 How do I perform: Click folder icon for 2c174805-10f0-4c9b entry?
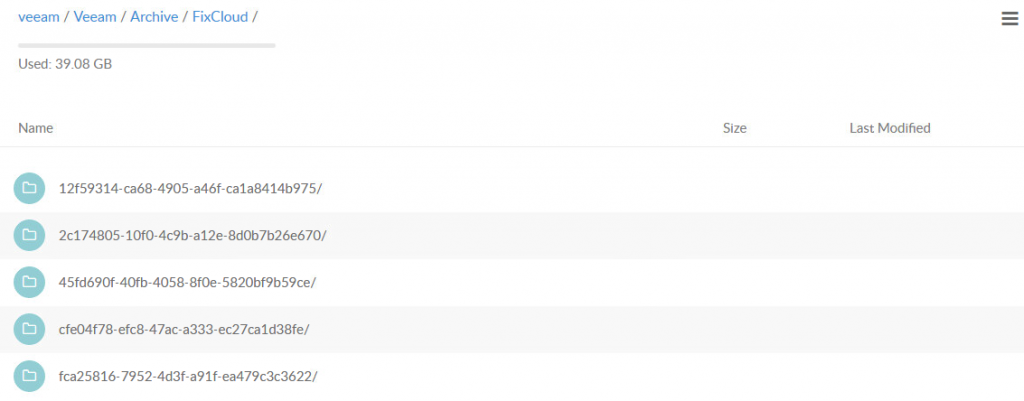click(29, 235)
